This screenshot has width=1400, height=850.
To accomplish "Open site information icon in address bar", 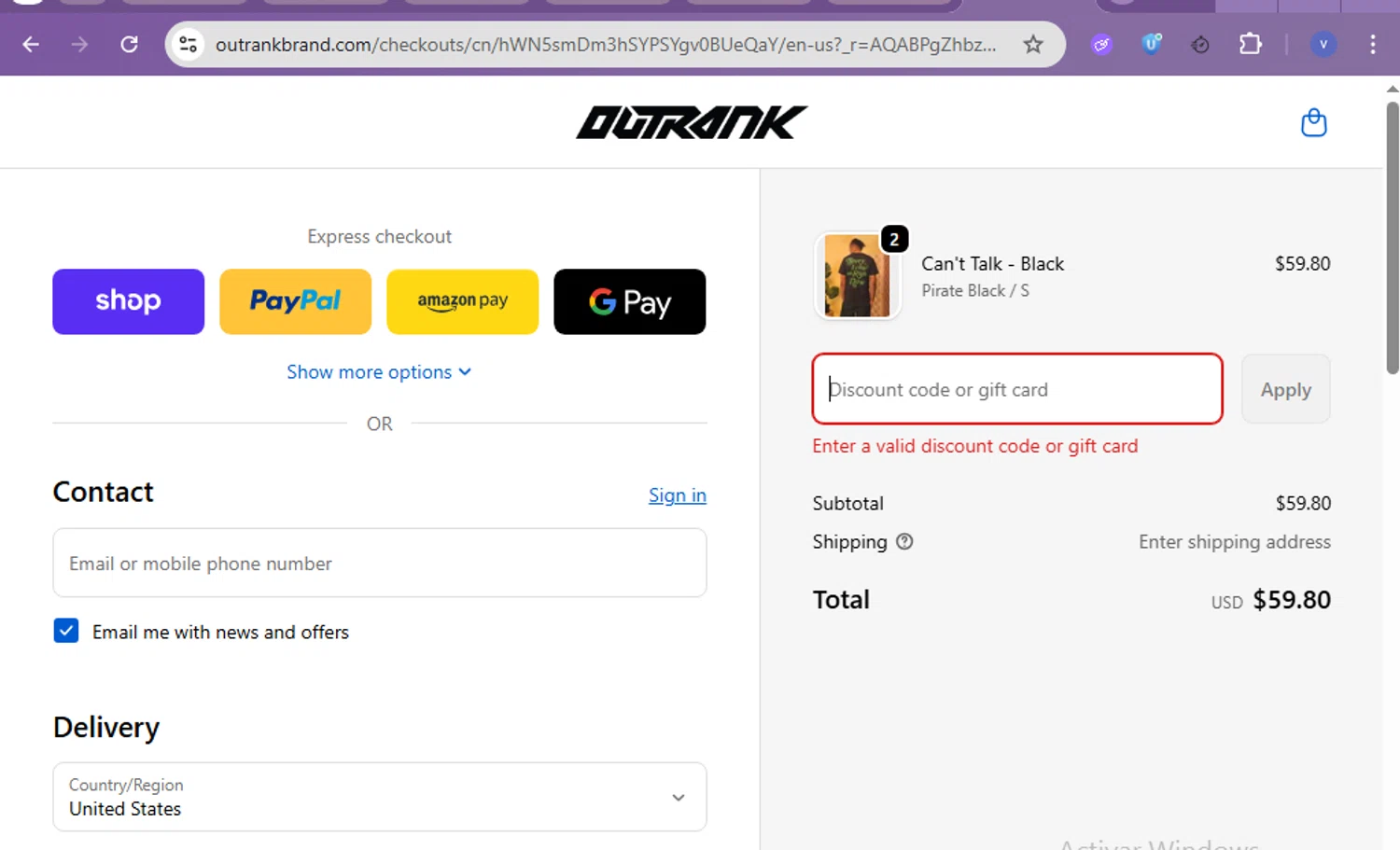I will (x=189, y=44).
